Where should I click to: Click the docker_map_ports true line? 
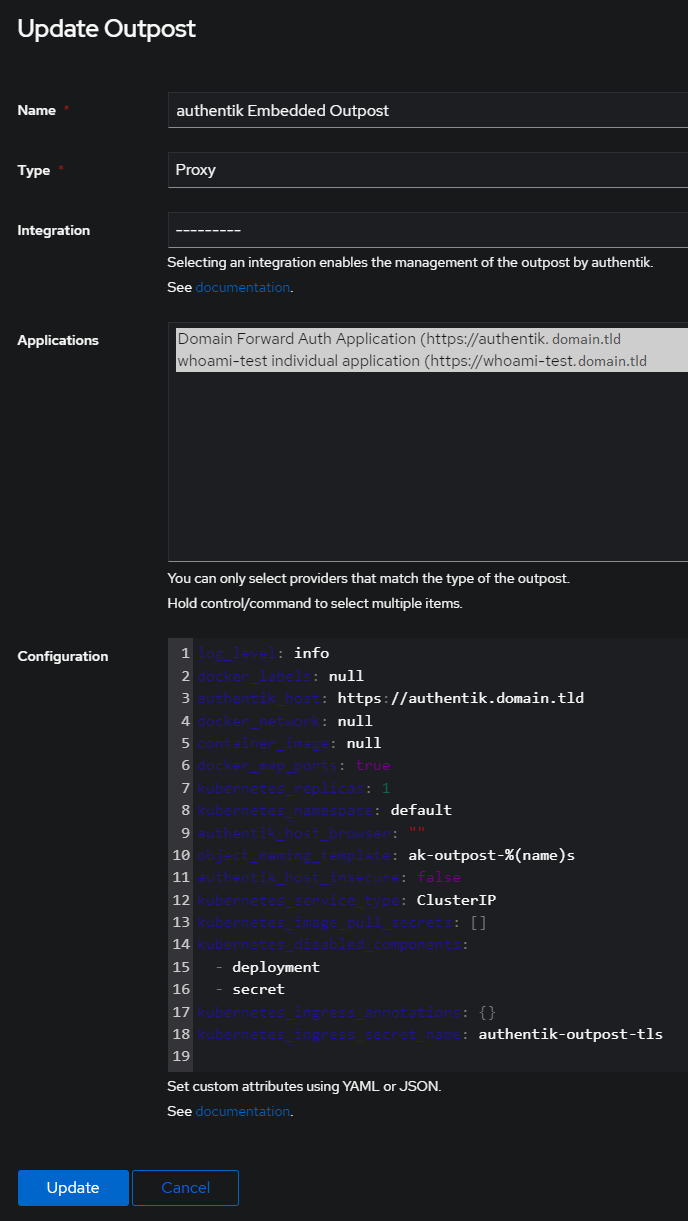click(x=294, y=765)
